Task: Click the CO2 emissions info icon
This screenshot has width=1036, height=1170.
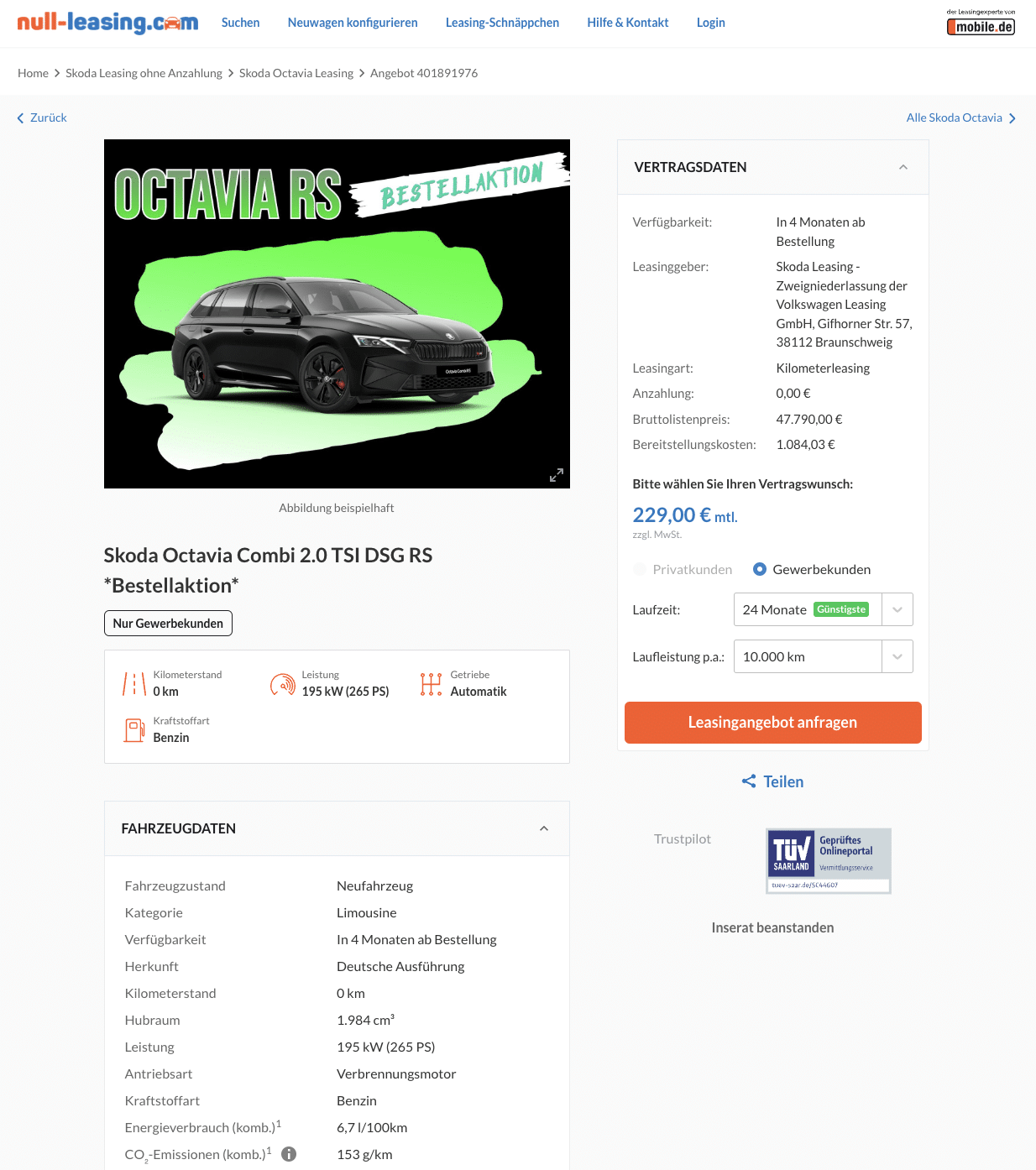Action: pos(289,1154)
